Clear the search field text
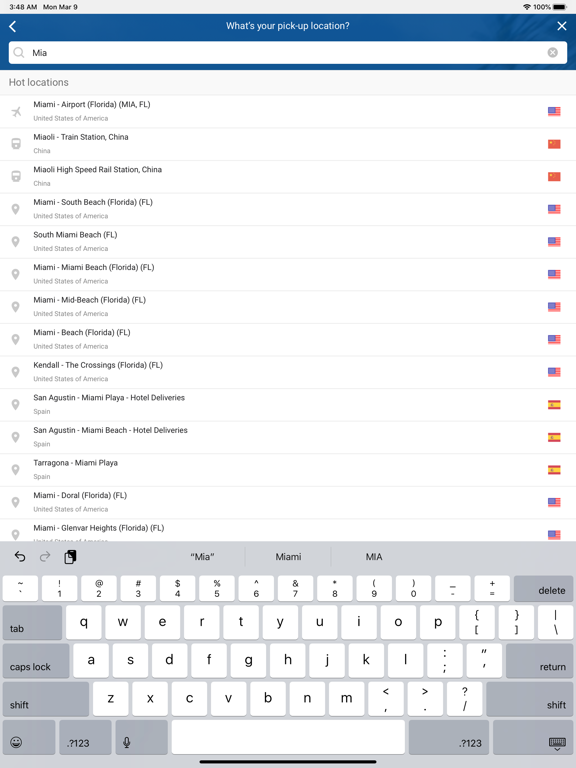The height and width of the screenshot is (768, 576). click(x=552, y=52)
